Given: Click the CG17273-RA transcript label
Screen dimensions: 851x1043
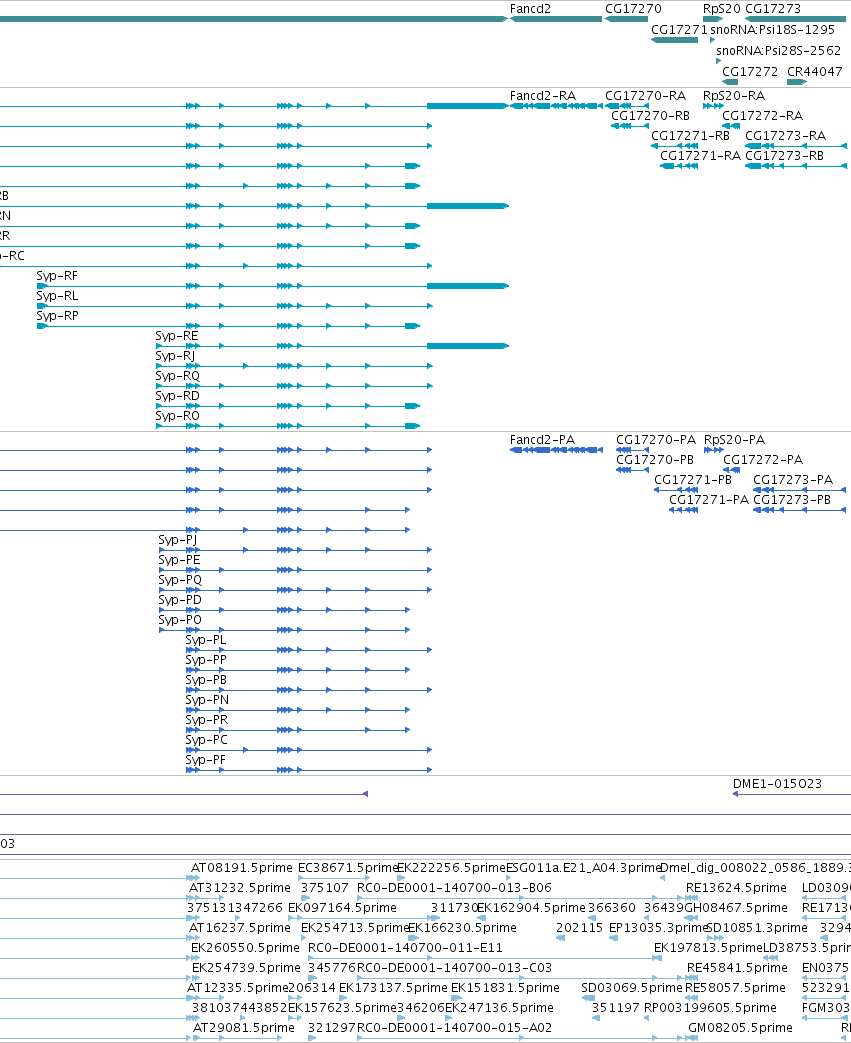Looking at the screenshot, I should [785, 136].
